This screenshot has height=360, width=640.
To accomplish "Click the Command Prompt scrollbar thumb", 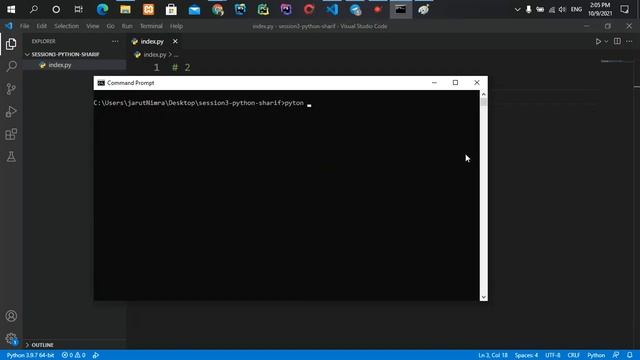I will [x=484, y=102].
